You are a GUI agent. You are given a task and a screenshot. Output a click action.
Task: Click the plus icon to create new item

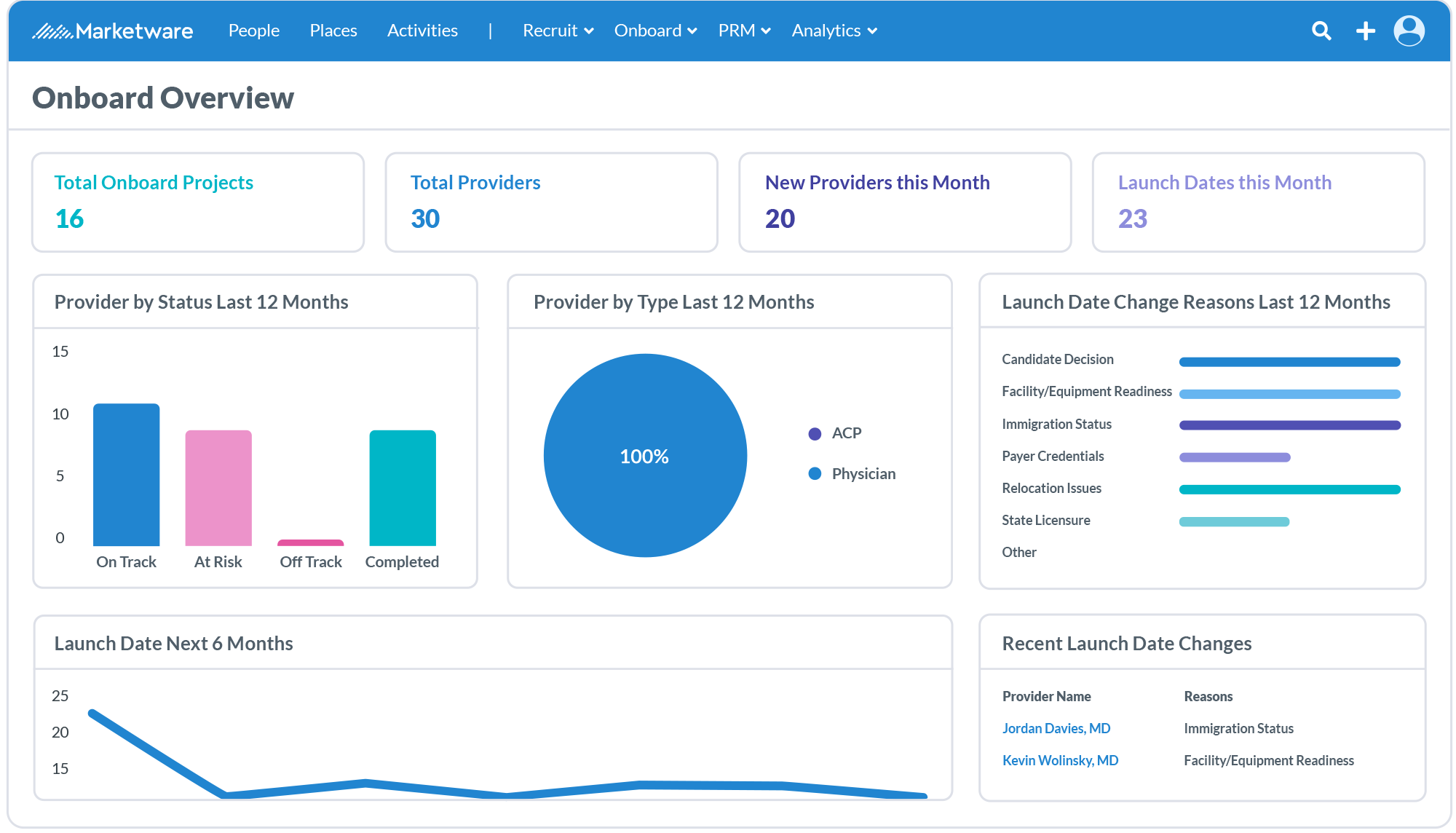(1366, 31)
